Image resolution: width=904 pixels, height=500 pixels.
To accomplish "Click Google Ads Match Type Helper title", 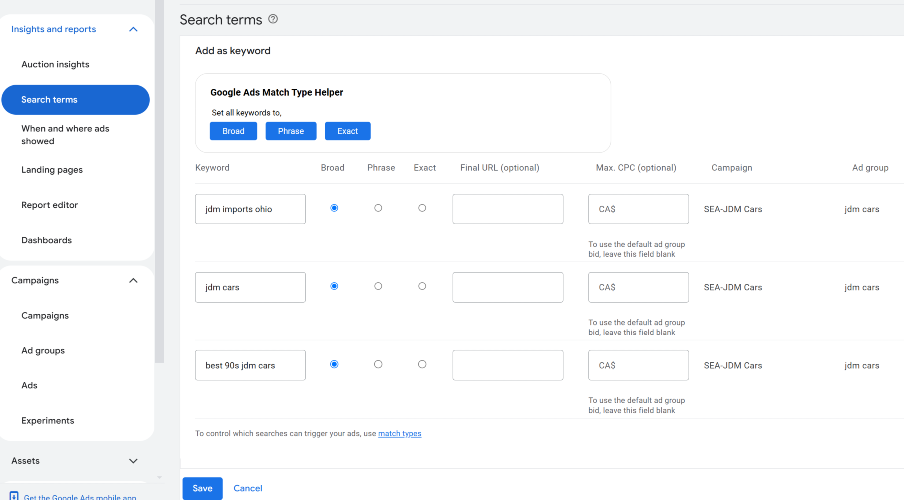I will coord(277,92).
